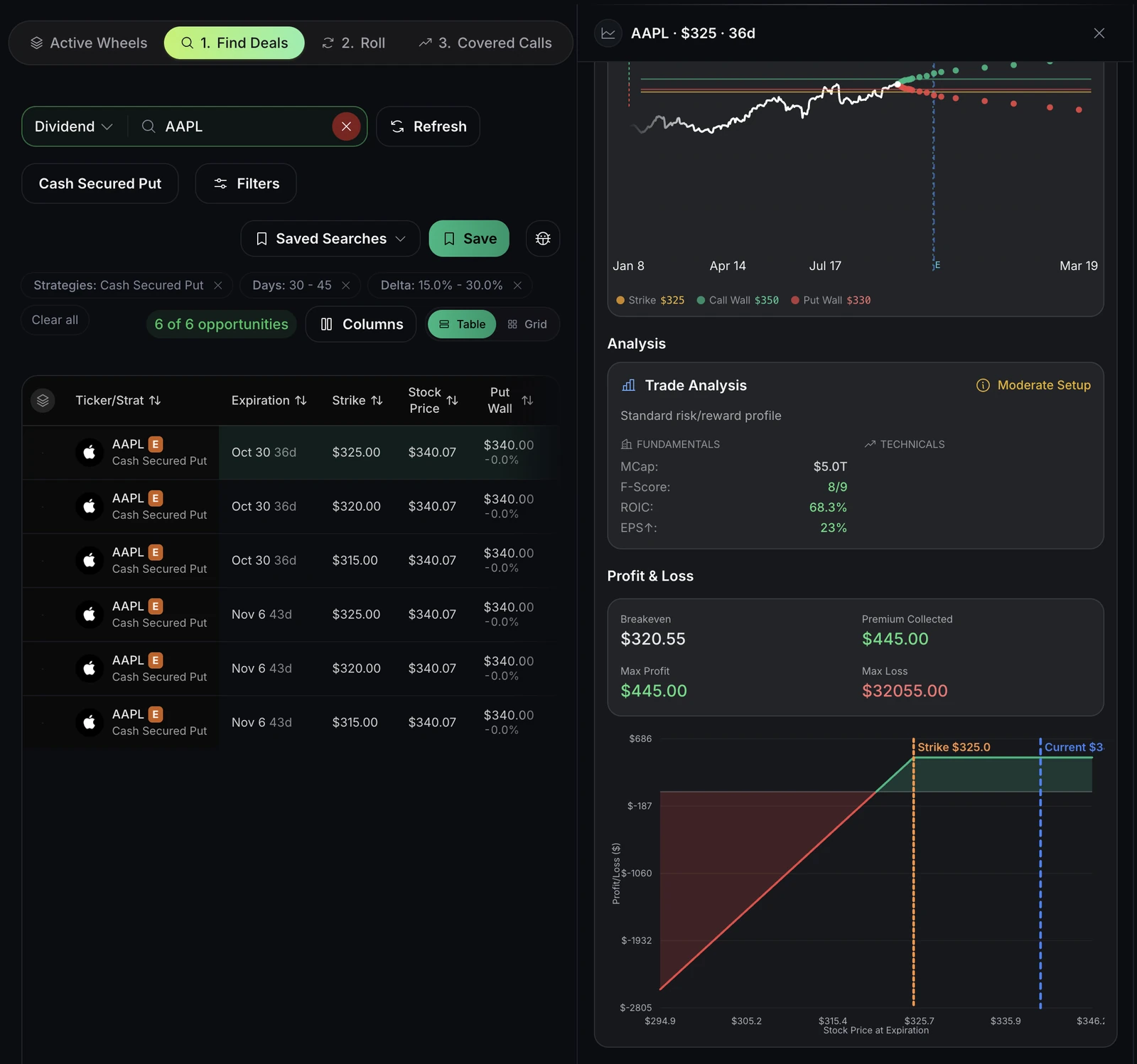Image resolution: width=1137 pixels, height=1064 pixels.
Task: Remove the Delta 15.0% - 30.0% filter chip
Action: coord(517,285)
